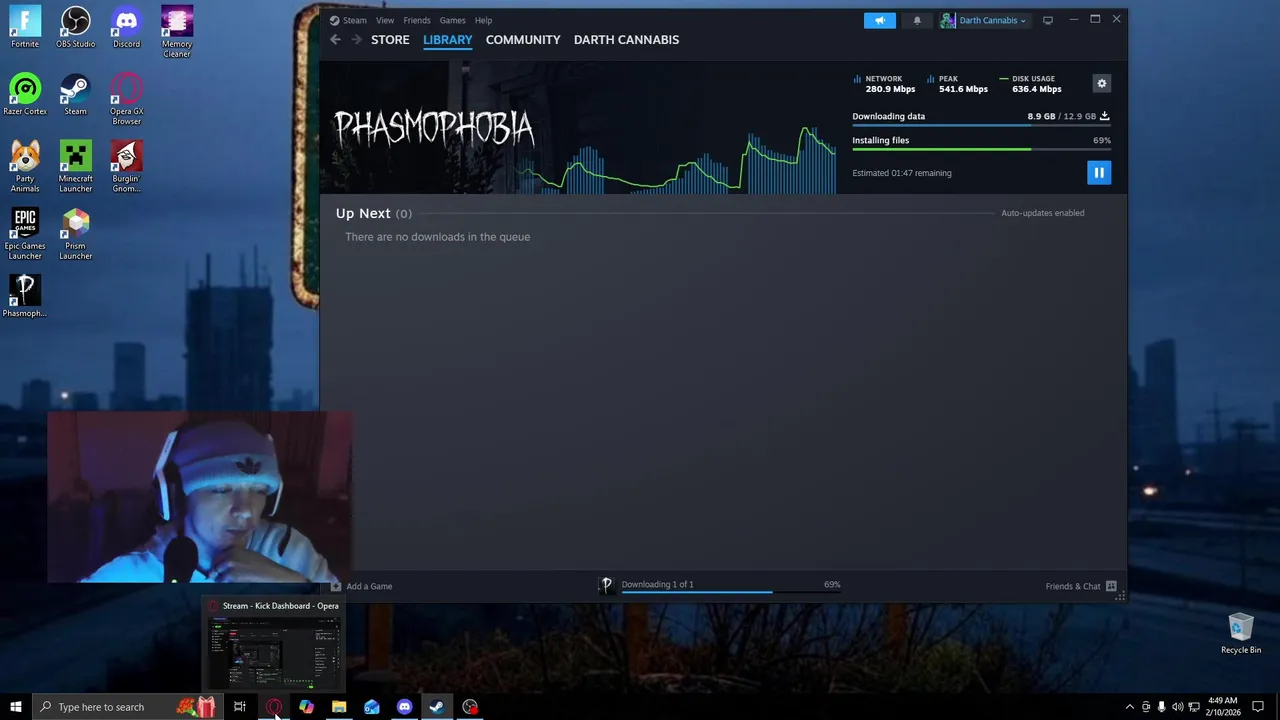Open the STORE tab in Steam
The height and width of the screenshot is (720, 1280).
390,40
